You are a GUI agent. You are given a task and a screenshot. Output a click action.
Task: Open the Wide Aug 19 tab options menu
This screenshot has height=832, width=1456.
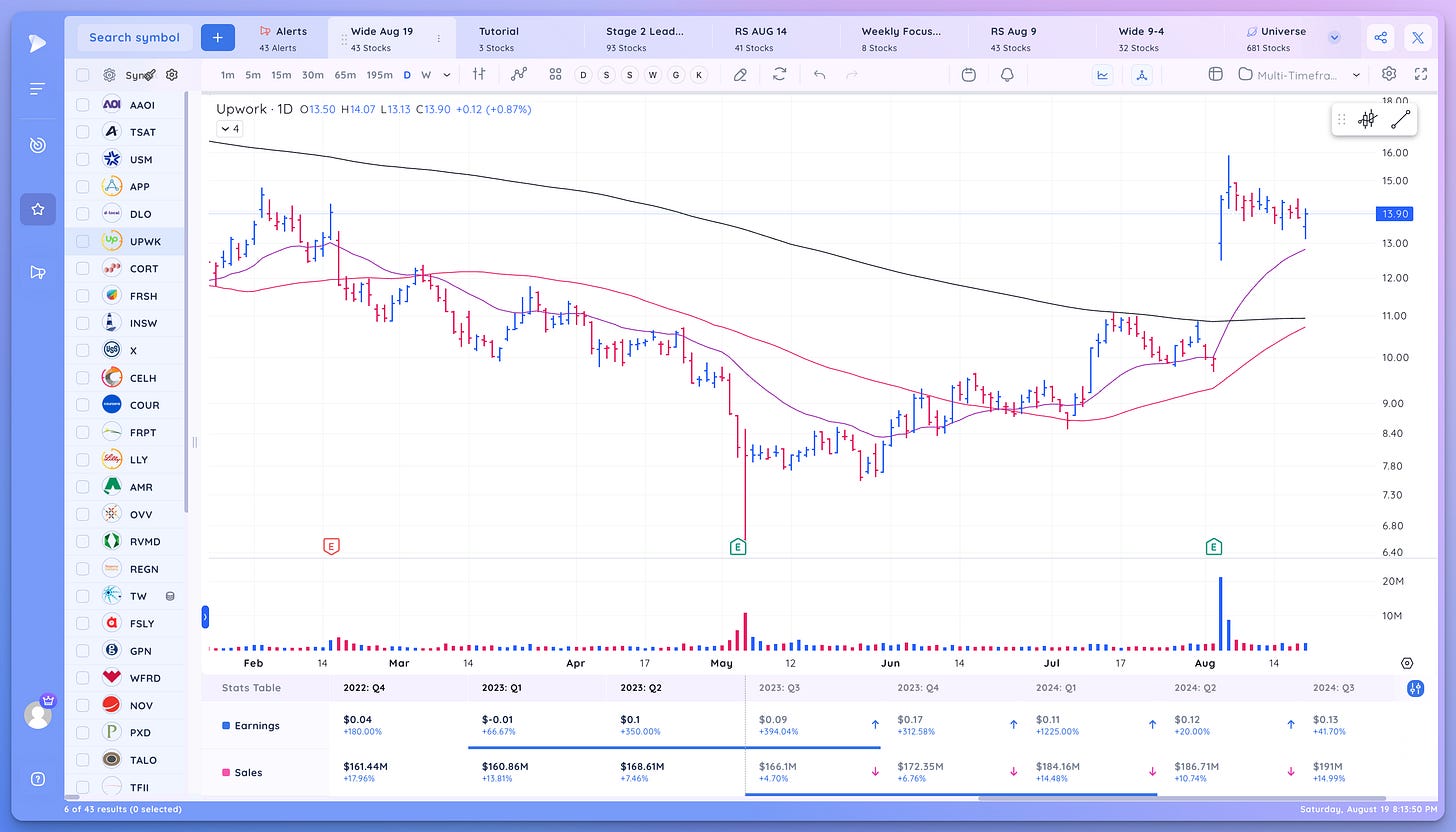point(438,38)
